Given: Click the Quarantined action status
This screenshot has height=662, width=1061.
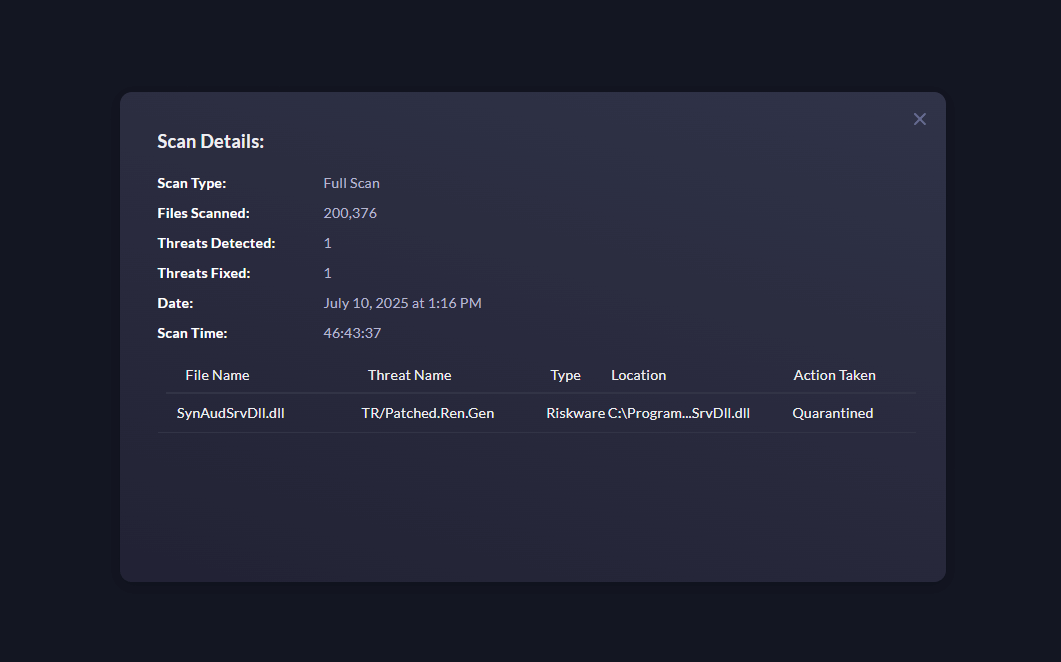Looking at the screenshot, I should click(x=832, y=412).
